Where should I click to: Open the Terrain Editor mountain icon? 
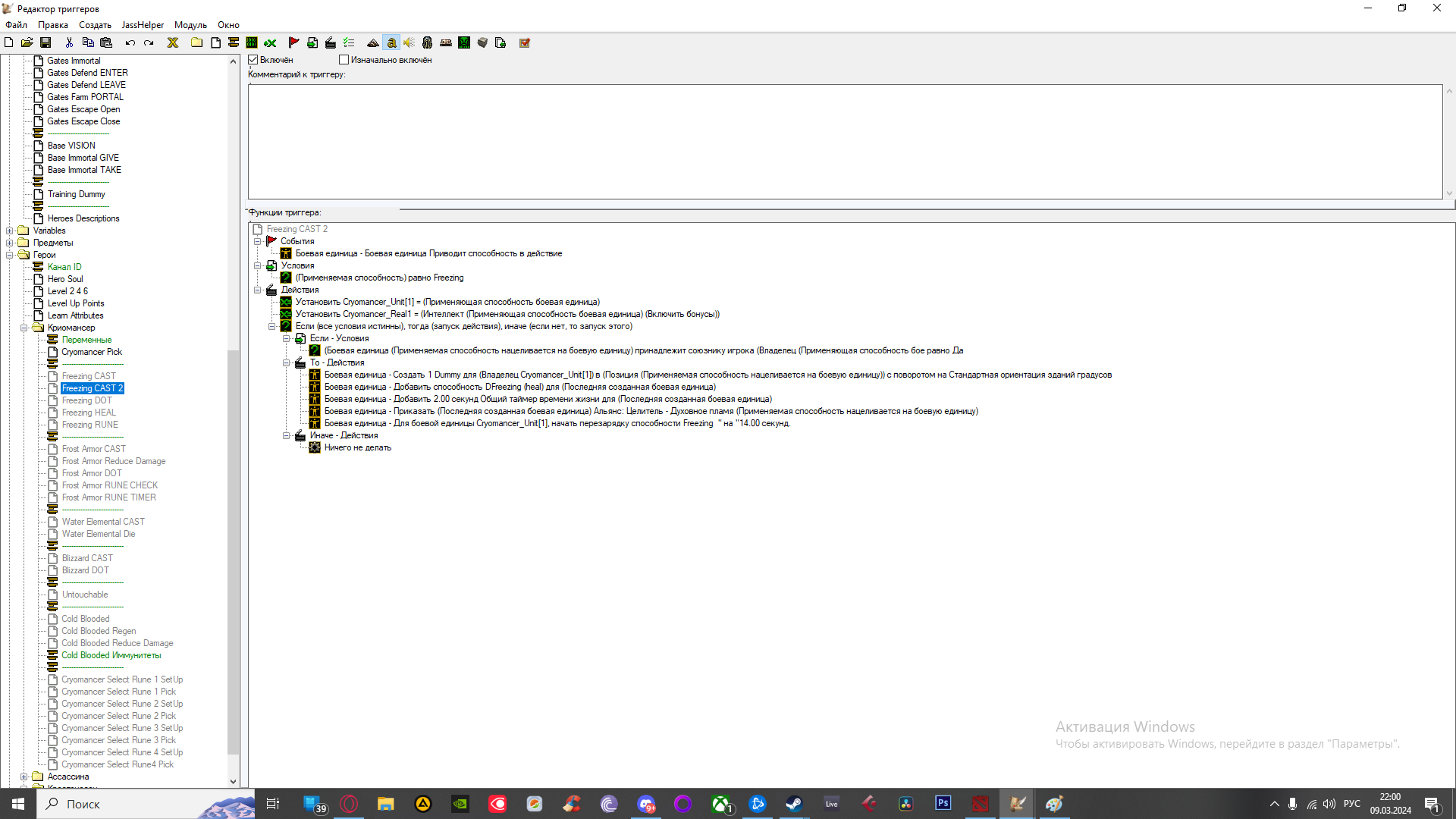point(372,43)
